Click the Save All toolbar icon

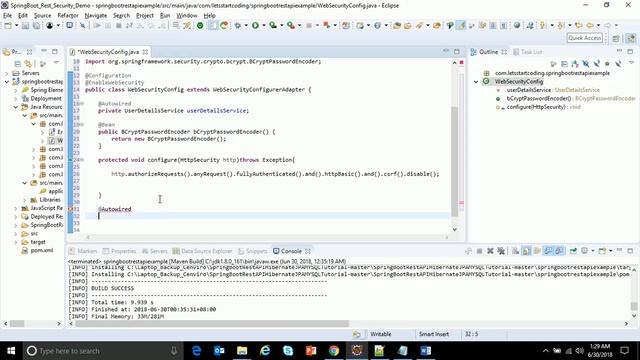coord(36,25)
